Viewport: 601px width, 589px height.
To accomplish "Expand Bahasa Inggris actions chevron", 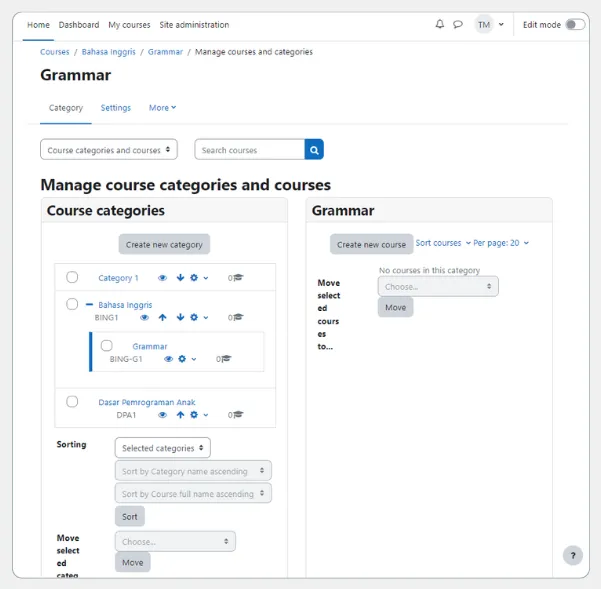I will 206,318.
